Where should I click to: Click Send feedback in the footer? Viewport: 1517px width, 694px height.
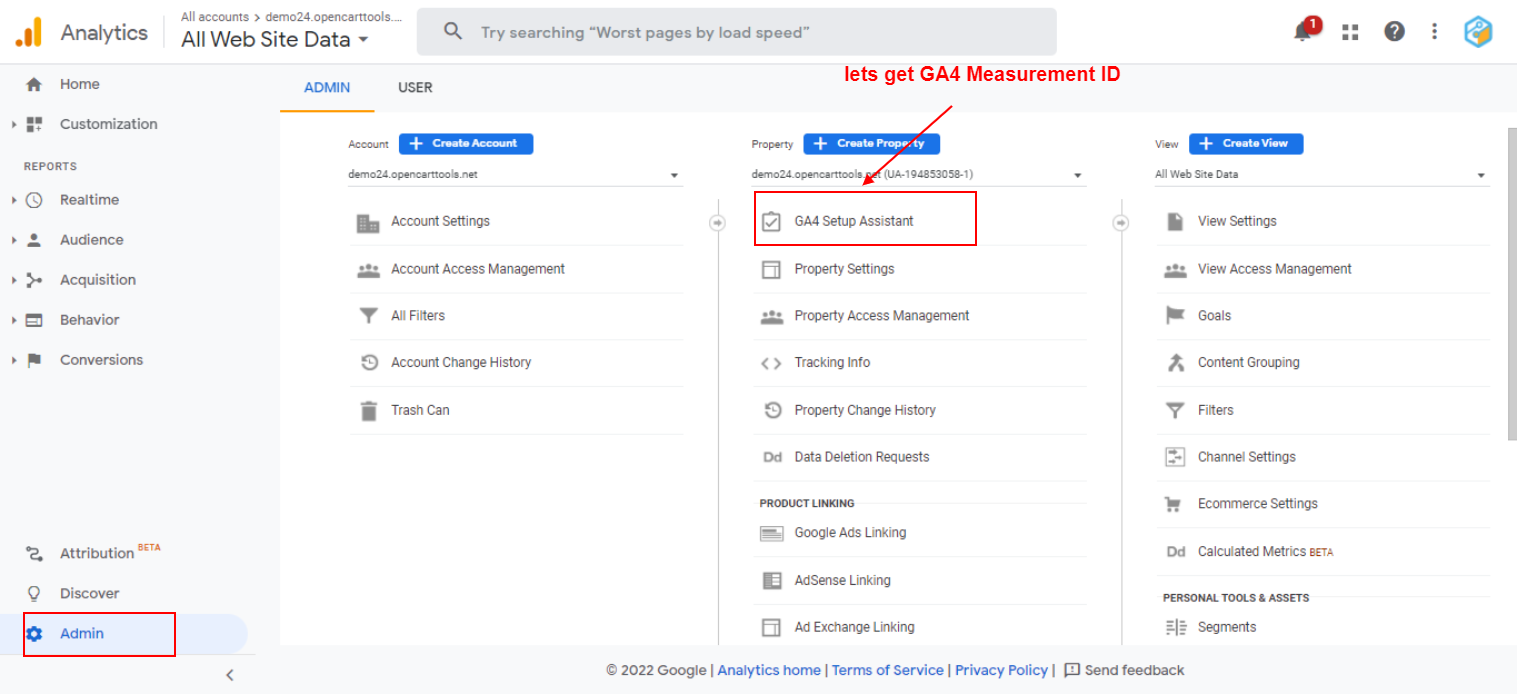click(1124, 671)
